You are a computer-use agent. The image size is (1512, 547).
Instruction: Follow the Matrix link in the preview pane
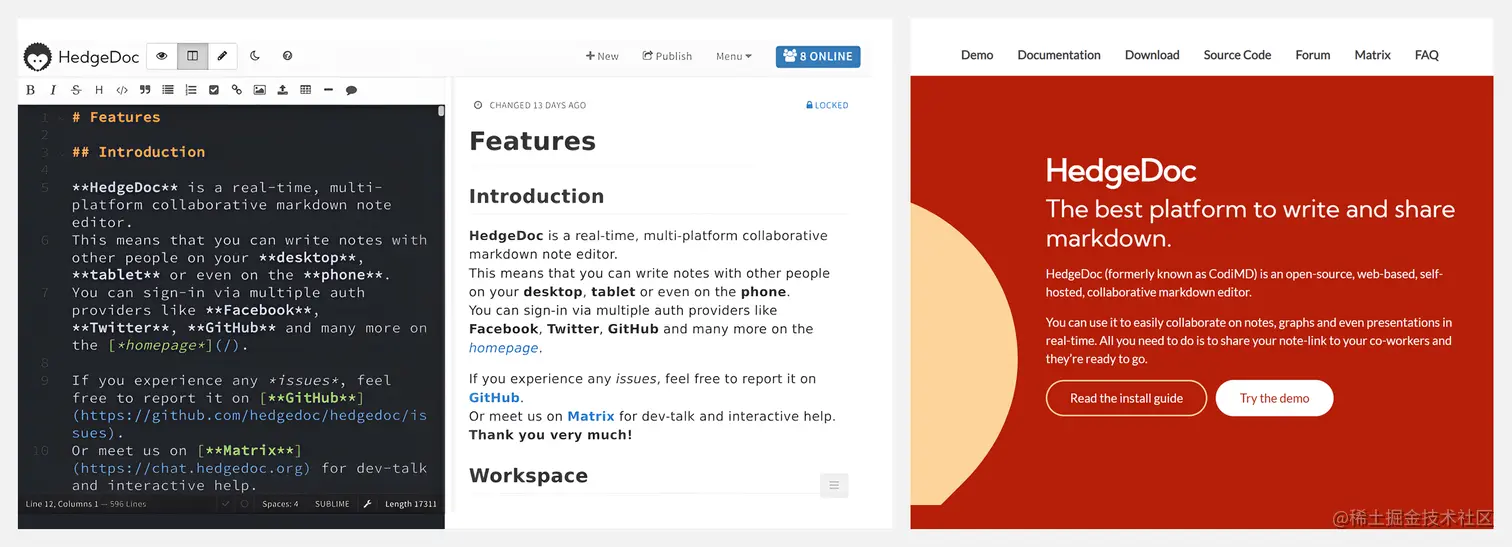point(591,416)
